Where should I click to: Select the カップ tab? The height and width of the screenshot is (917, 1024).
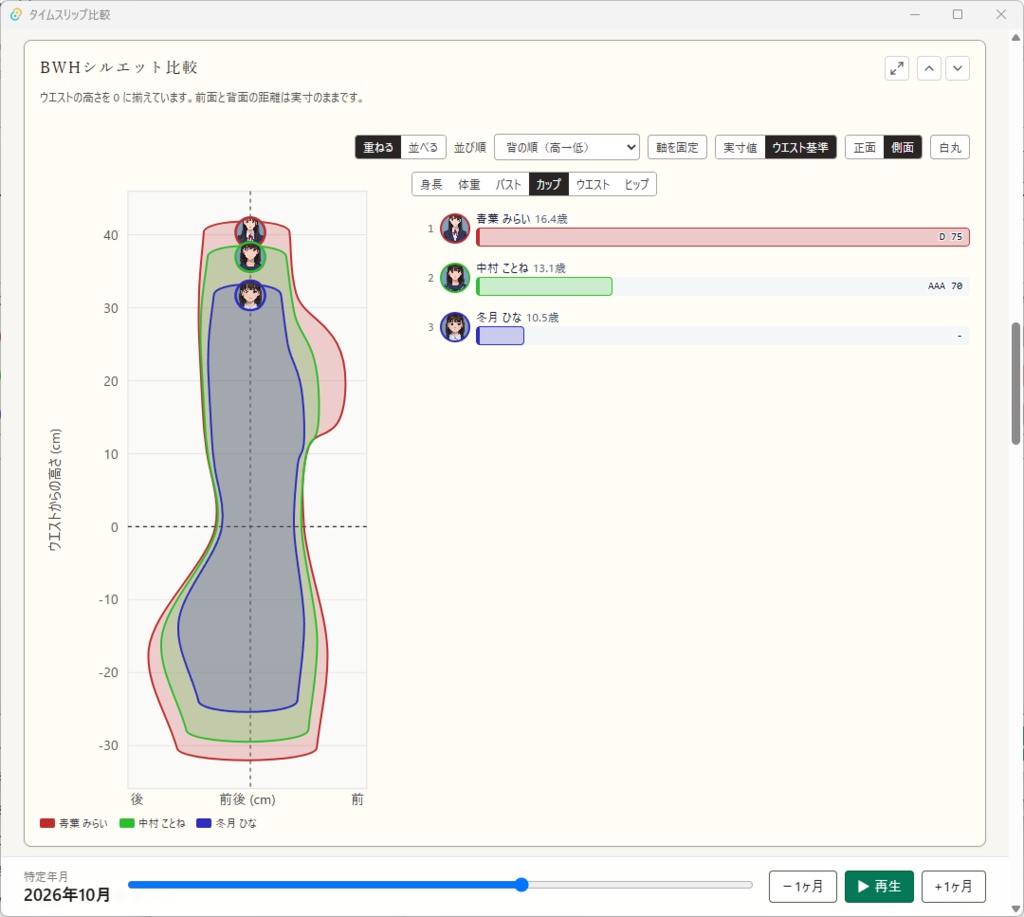549,184
